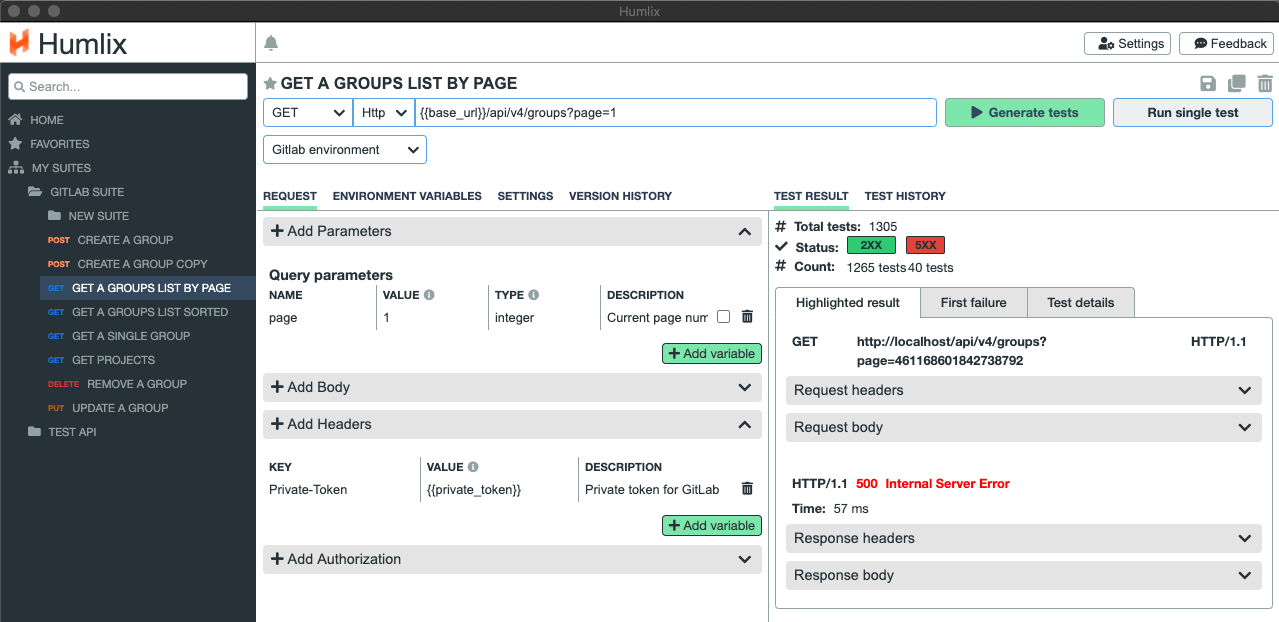Open the GET method dropdown

pyautogui.click(x=307, y=113)
